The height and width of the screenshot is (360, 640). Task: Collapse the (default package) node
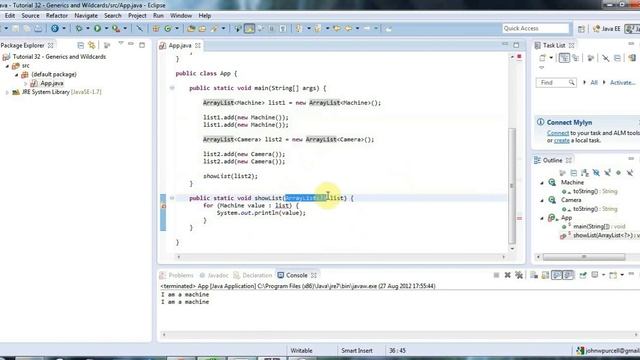click(x=17, y=75)
